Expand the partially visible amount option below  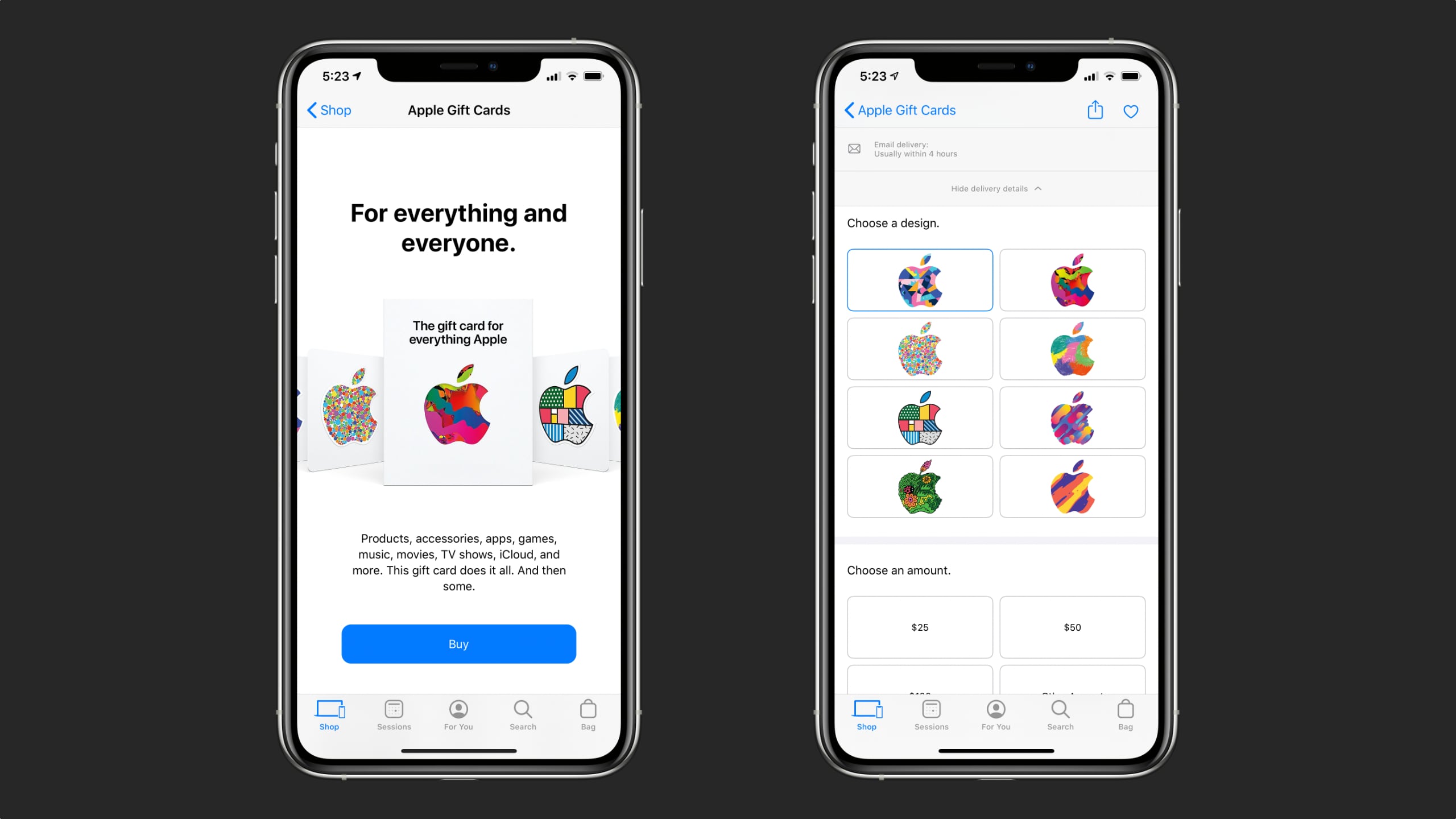pos(918,690)
